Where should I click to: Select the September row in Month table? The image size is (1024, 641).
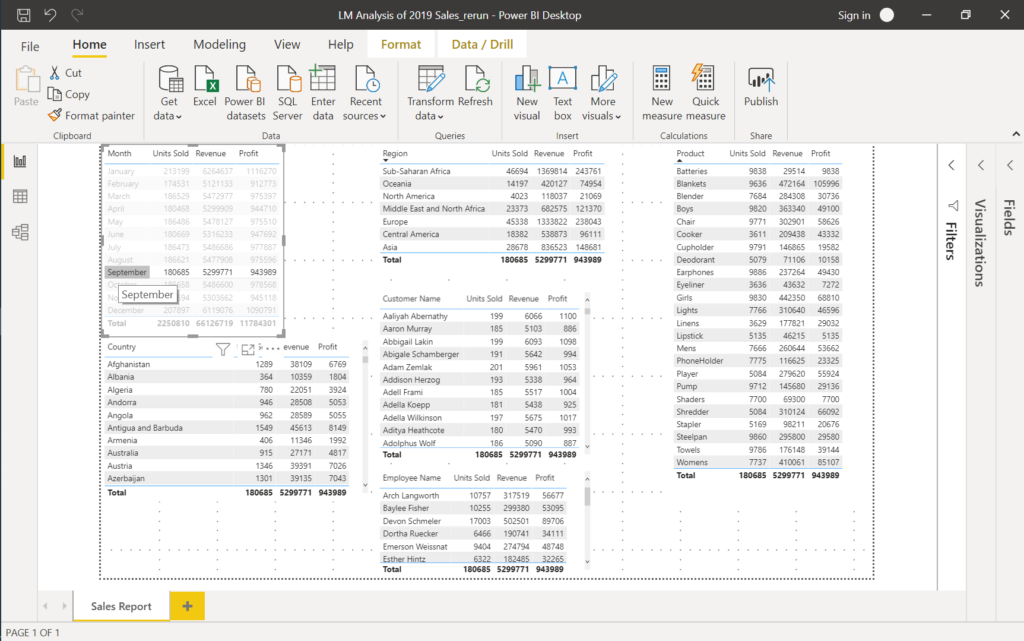pos(127,272)
